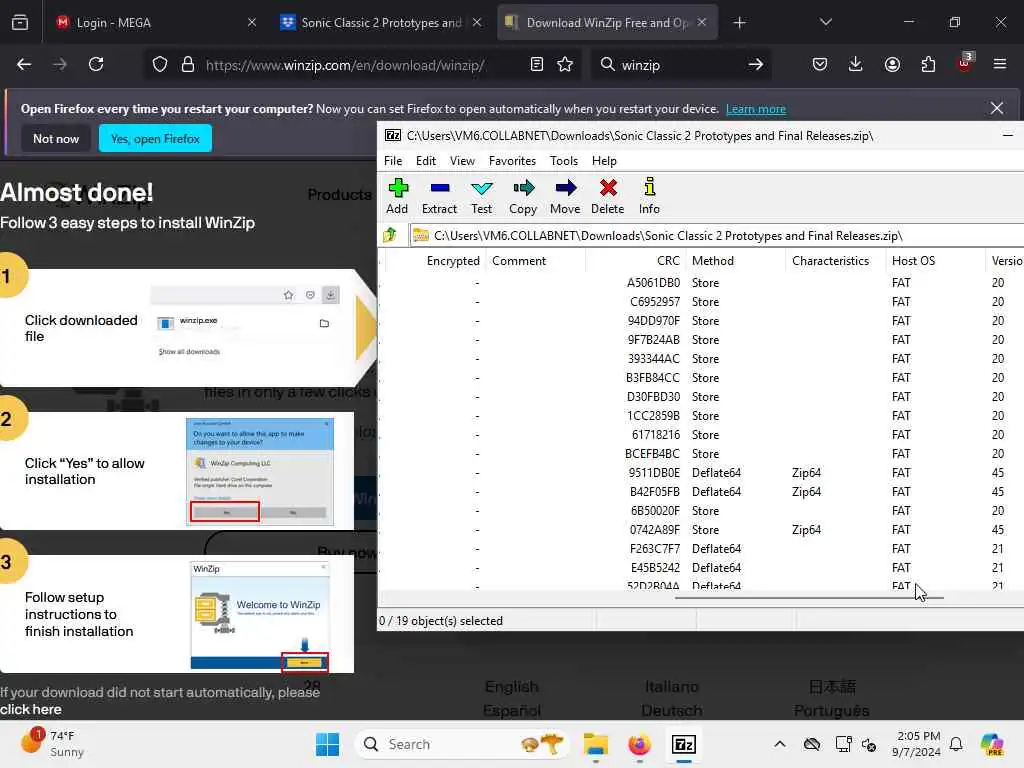Open Save to Pocket in Firefox
This screenshot has width=1024, height=768.
(820, 64)
